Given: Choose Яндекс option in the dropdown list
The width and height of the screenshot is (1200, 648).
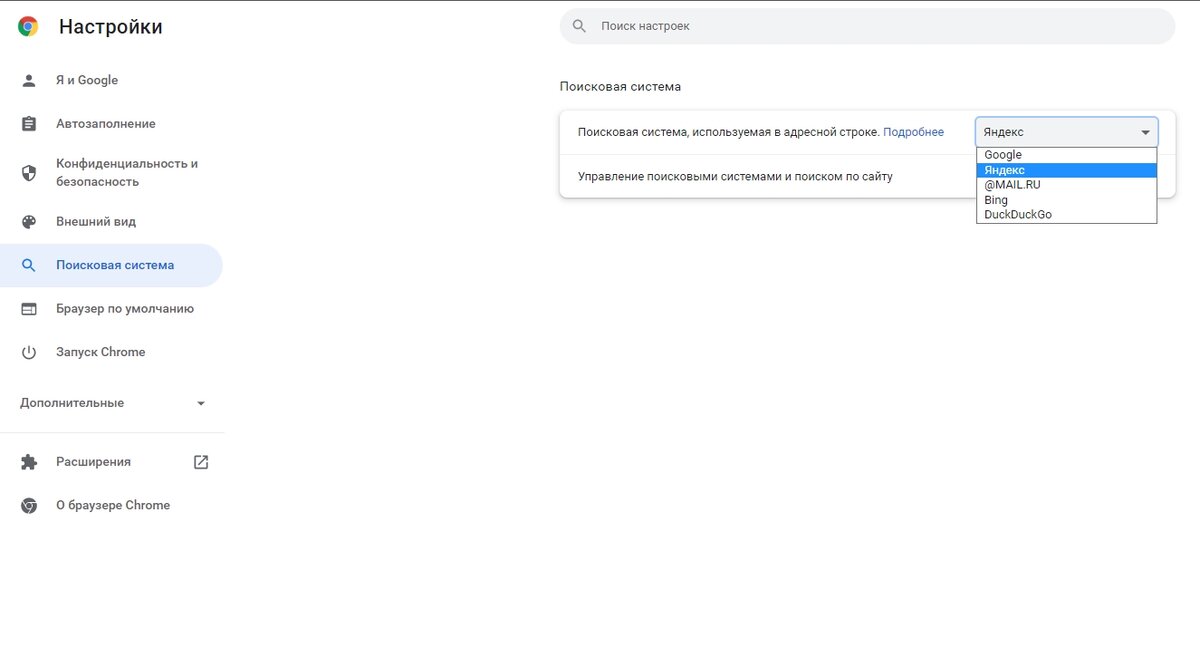Looking at the screenshot, I should (x=1067, y=170).
